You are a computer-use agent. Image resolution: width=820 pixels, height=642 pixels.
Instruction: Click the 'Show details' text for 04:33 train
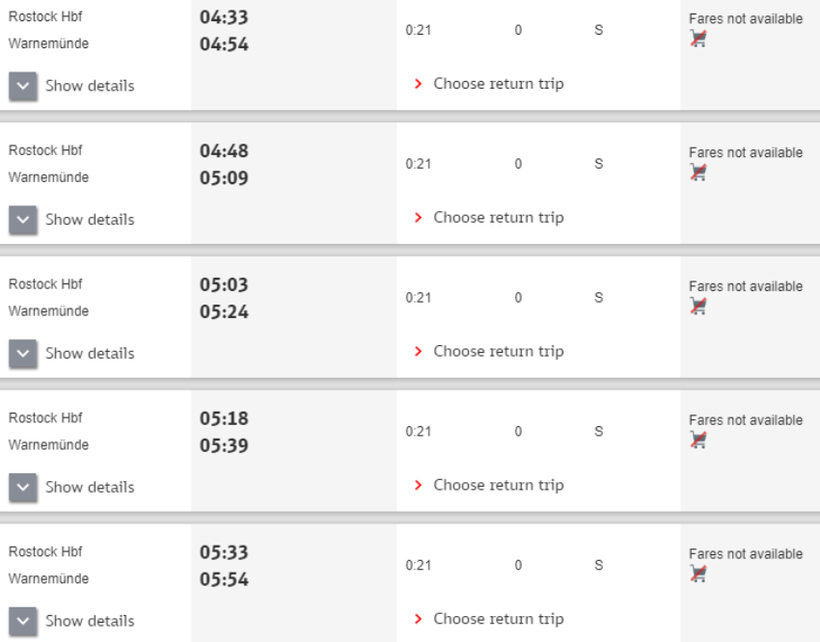point(89,86)
